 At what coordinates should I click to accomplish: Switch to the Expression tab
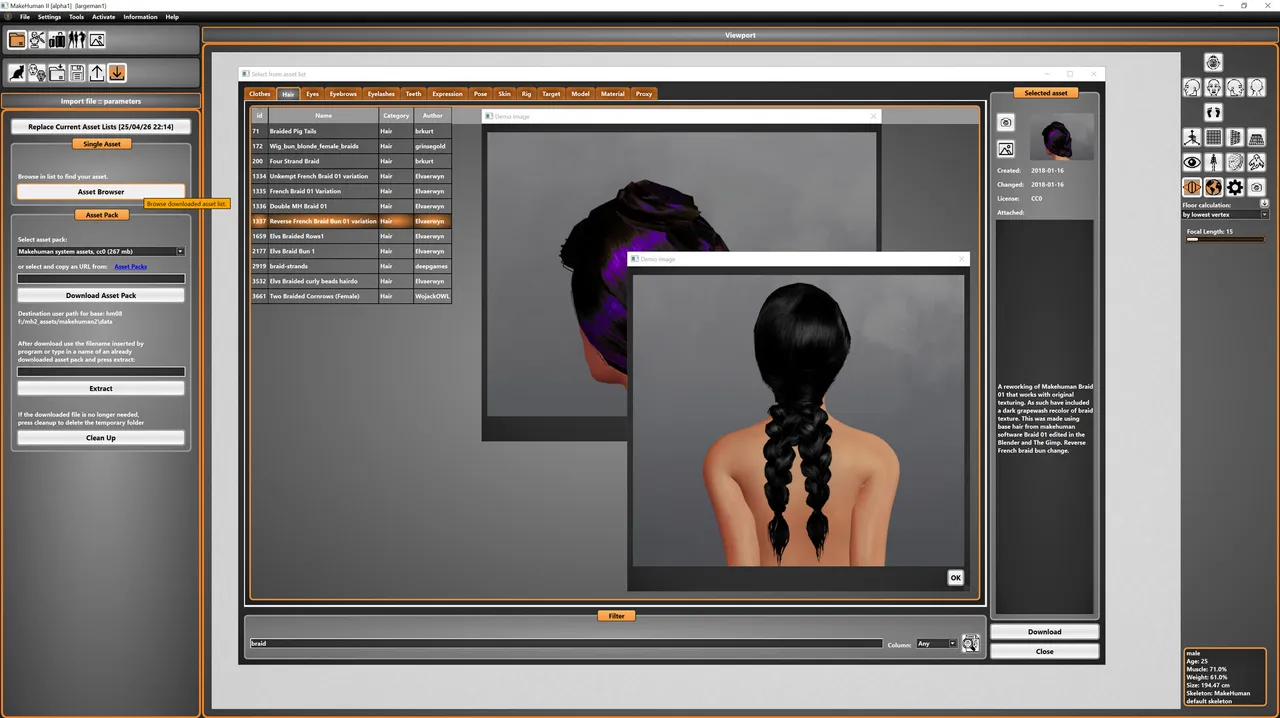coord(447,94)
